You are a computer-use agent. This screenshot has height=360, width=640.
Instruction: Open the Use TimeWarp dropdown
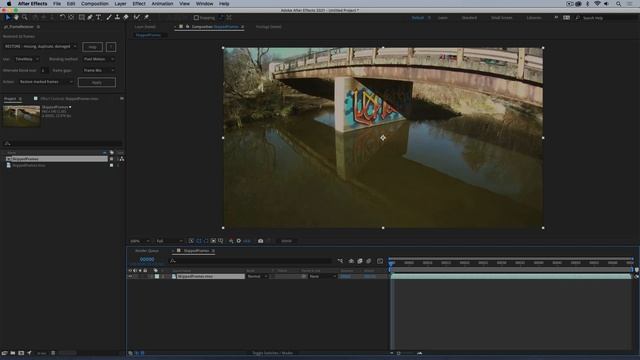[x=27, y=59]
